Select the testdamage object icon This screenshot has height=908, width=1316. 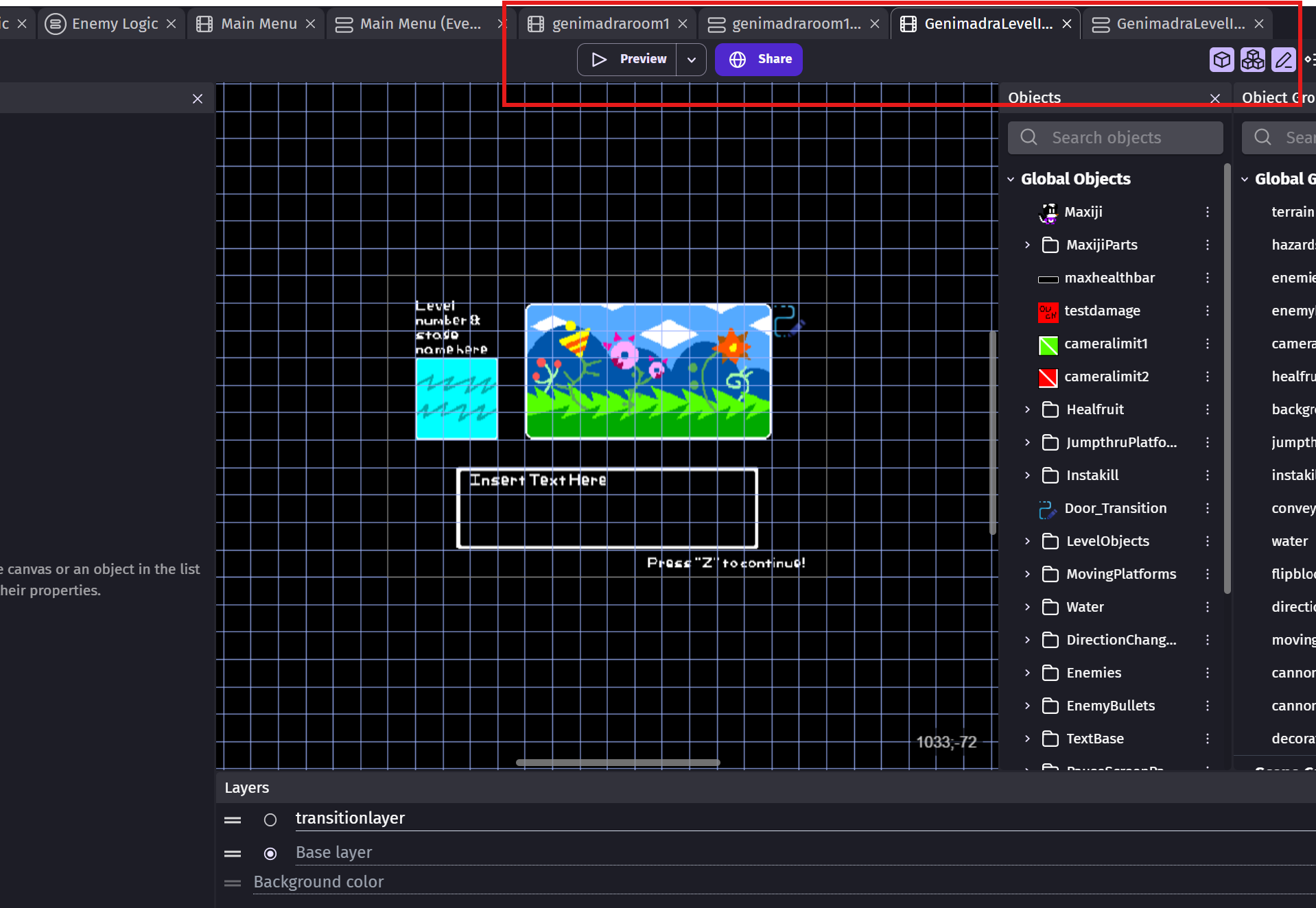click(x=1048, y=311)
